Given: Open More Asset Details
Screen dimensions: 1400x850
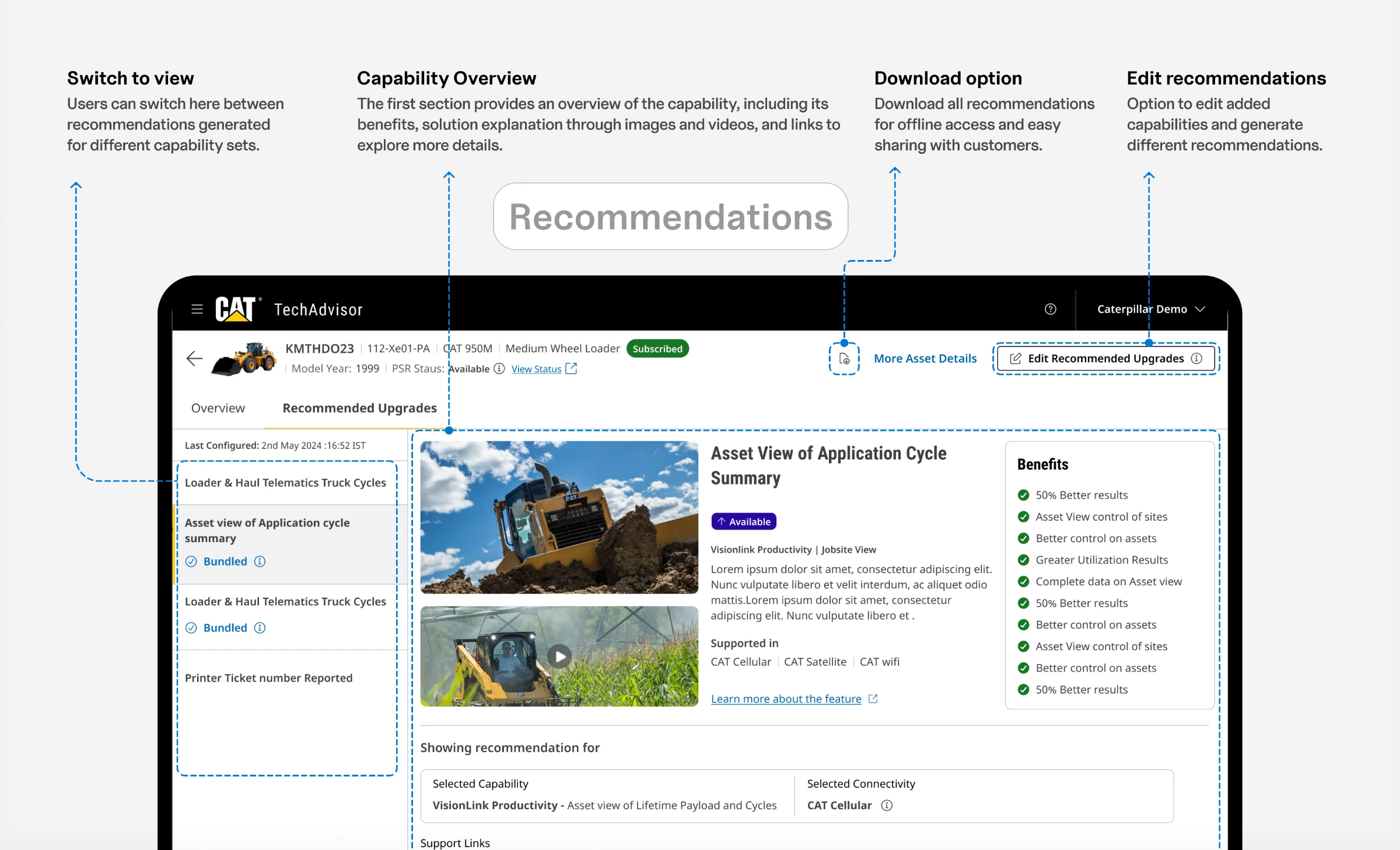Looking at the screenshot, I should point(925,359).
